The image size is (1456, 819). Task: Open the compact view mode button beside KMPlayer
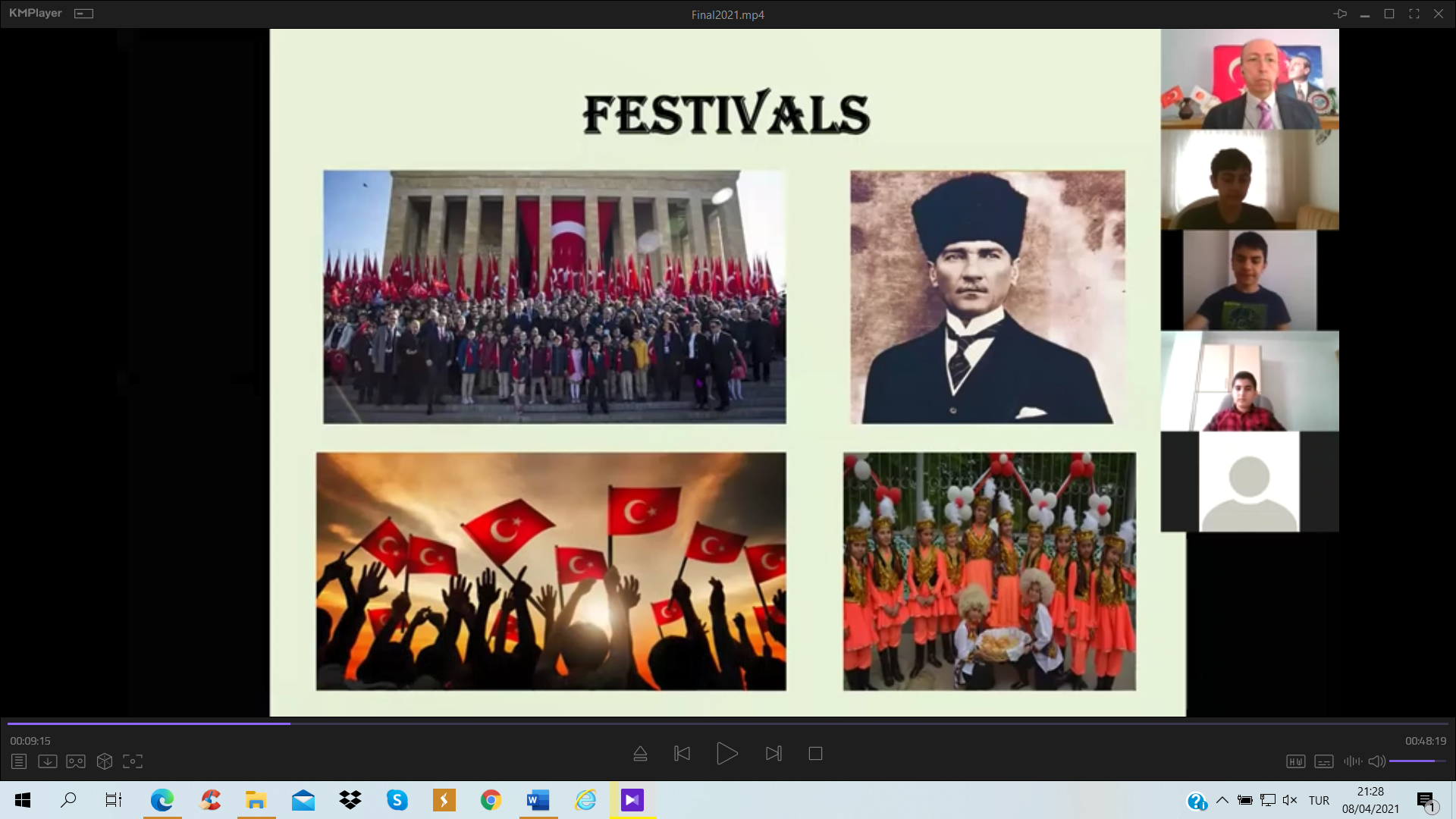[x=83, y=14]
